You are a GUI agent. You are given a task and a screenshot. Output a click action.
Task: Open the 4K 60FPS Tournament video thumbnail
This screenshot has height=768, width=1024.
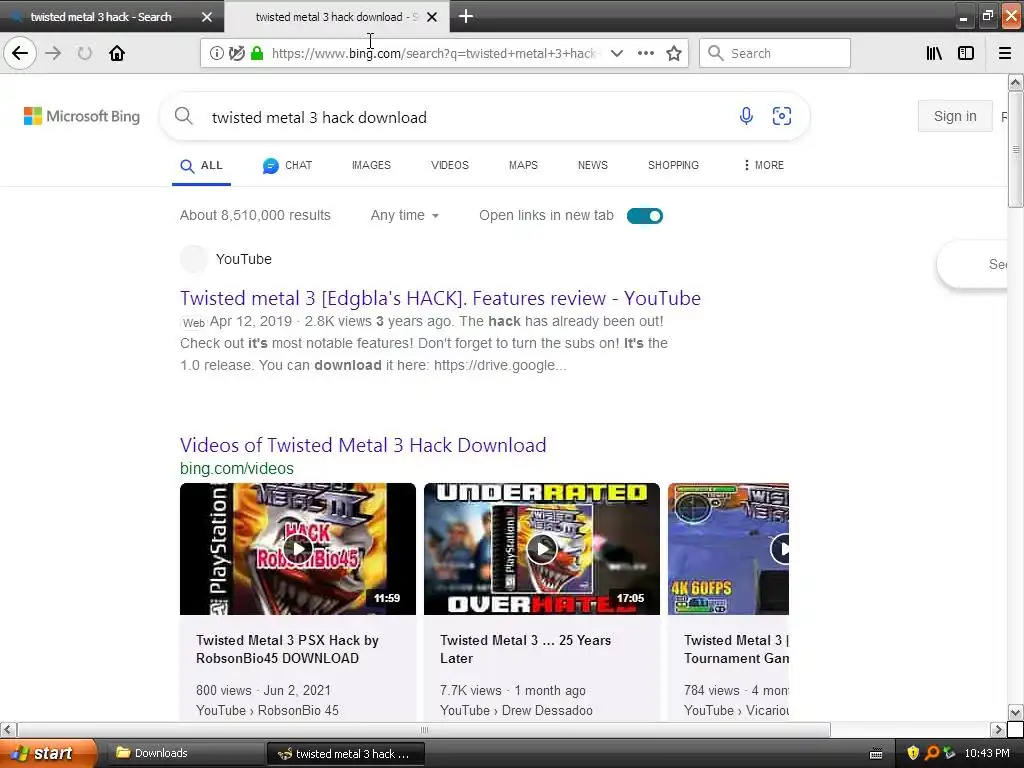728,549
